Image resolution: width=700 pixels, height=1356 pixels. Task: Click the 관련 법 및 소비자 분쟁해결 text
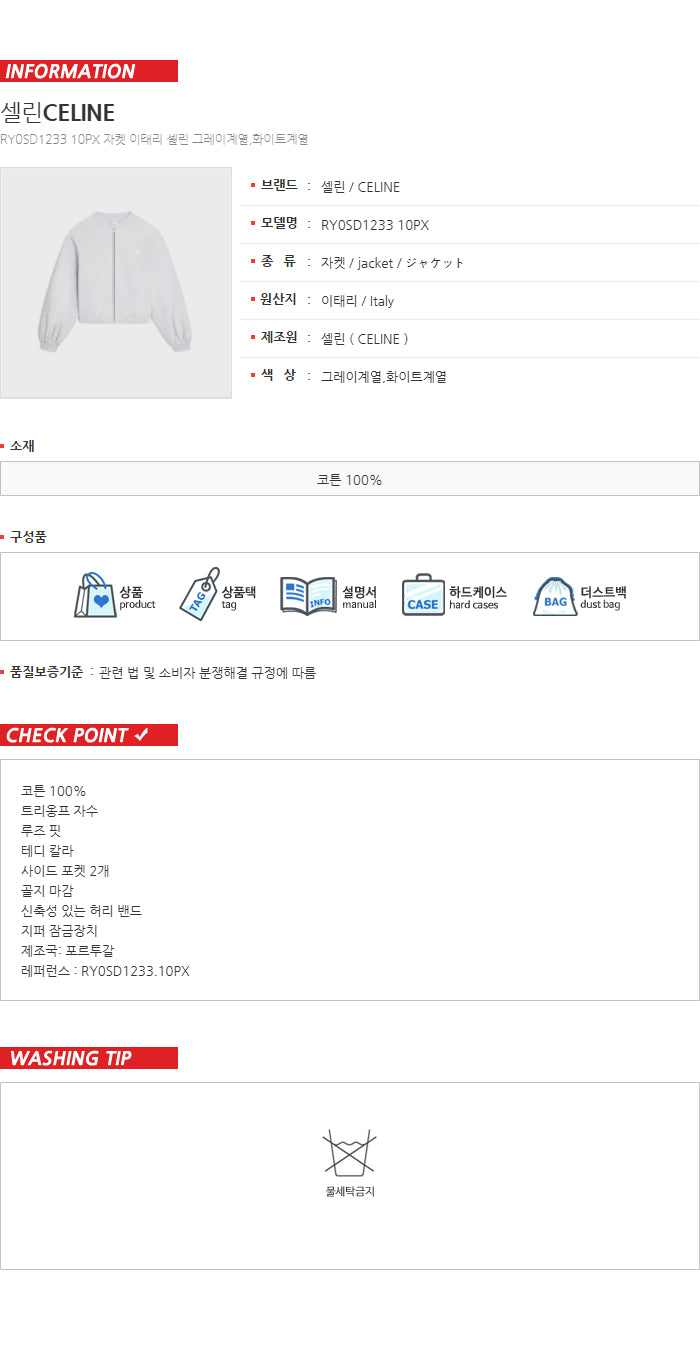pyautogui.click(x=208, y=673)
